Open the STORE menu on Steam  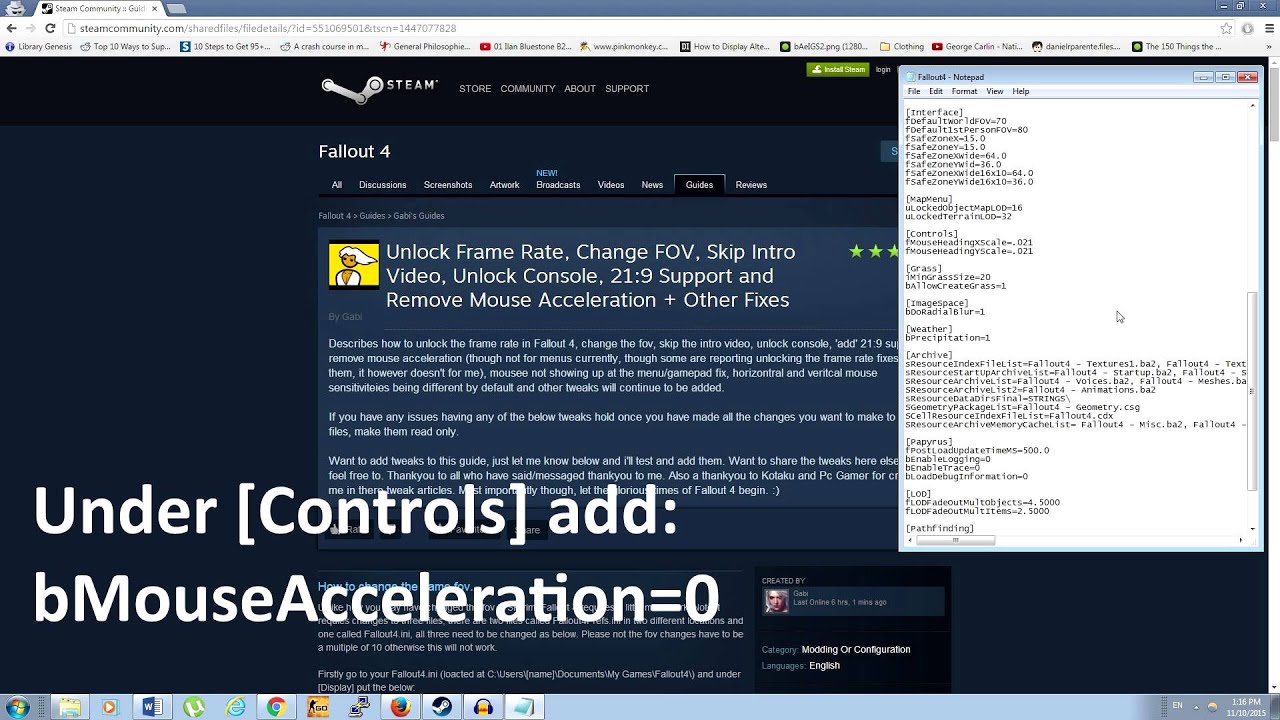(x=475, y=89)
